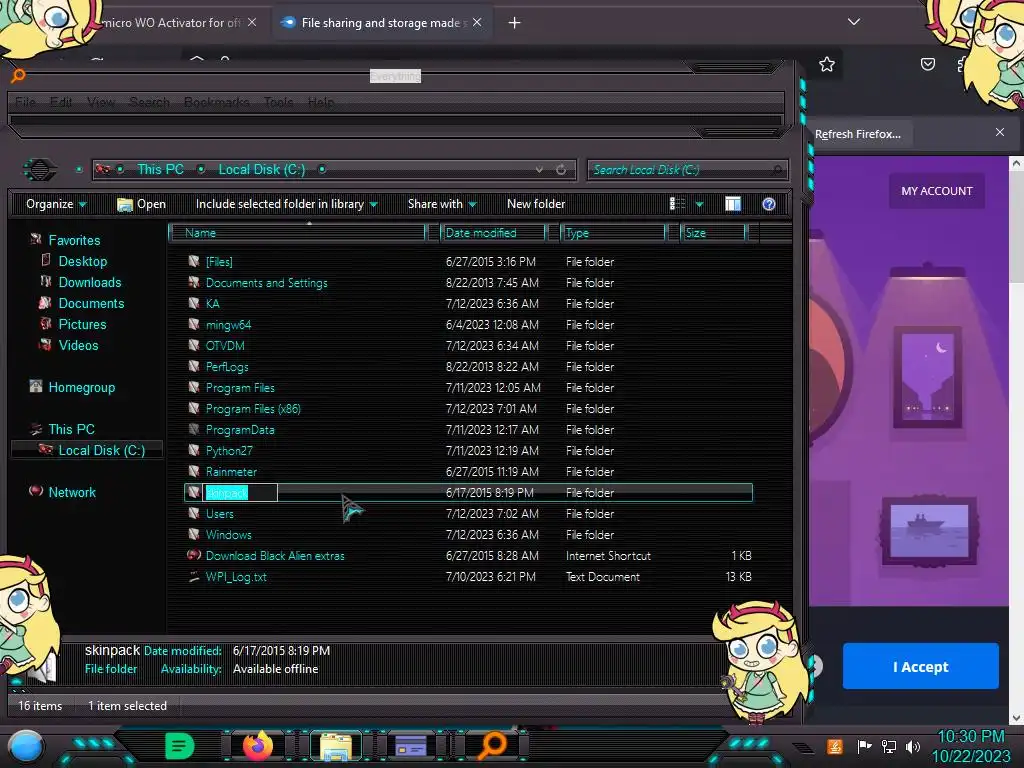Open the Edit menu in Everything
The image size is (1024, 768).
coord(61,103)
